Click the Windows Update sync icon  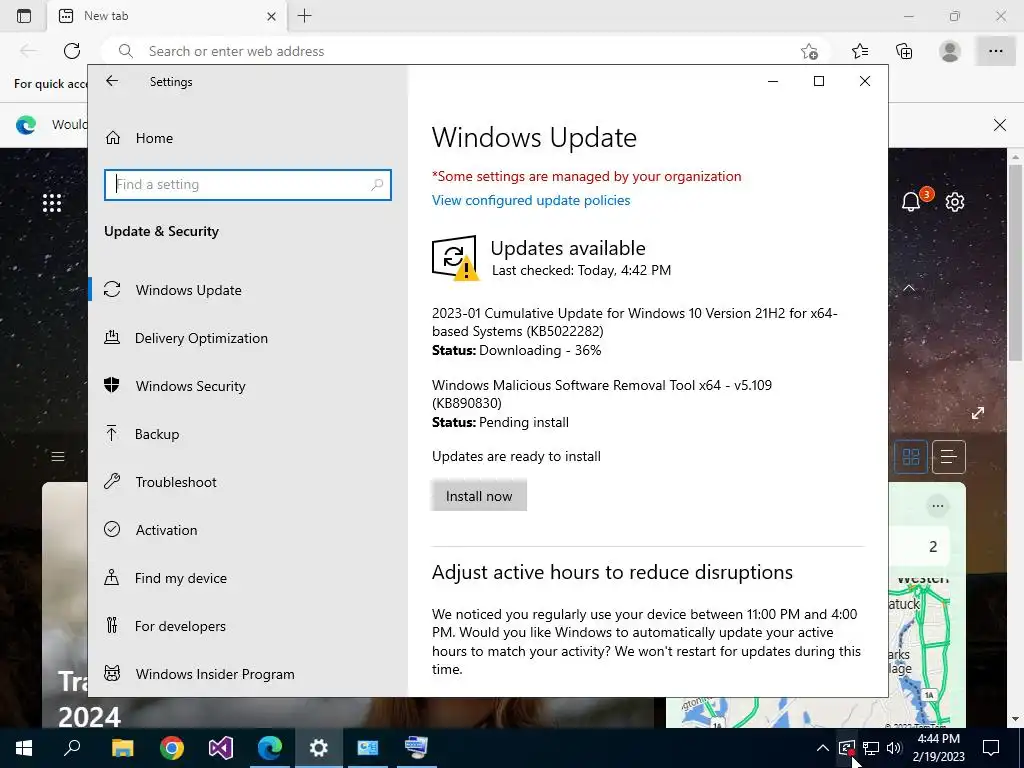112,289
